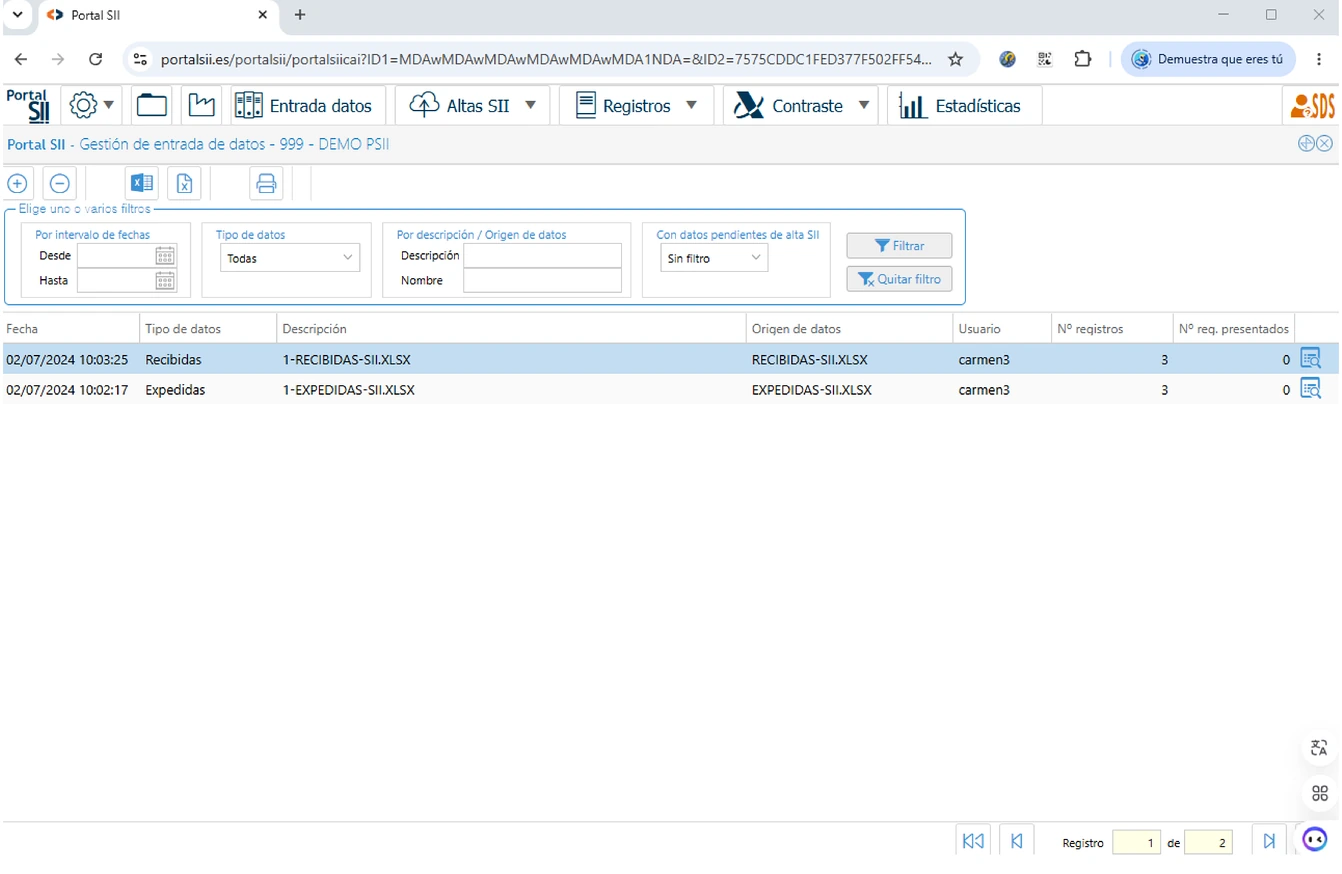This screenshot has height=874, width=1342.
Task: Clear filters with Quitar filtro
Action: tap(899, 279)
